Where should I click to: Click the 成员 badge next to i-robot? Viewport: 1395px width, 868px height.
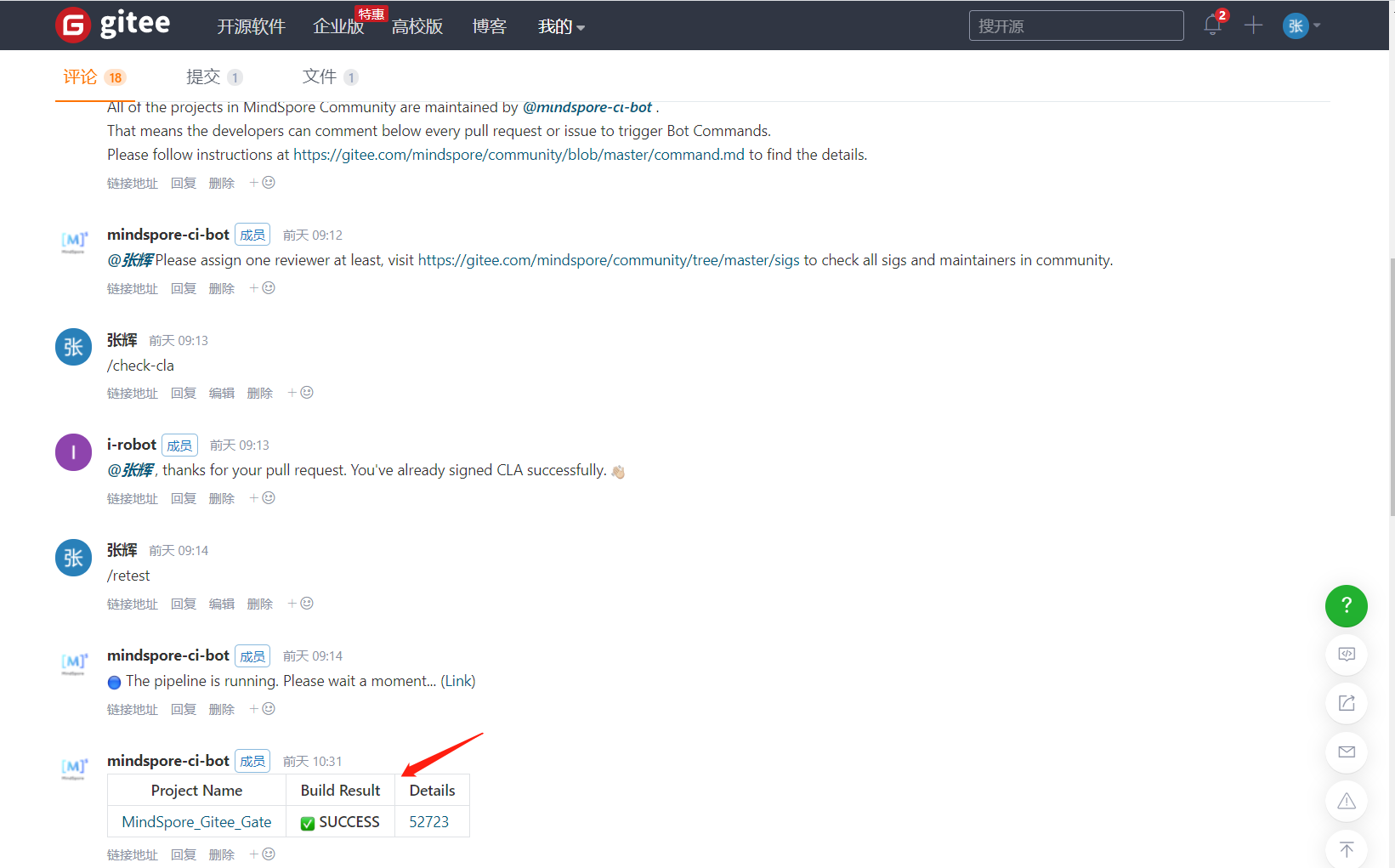[179, 445]
